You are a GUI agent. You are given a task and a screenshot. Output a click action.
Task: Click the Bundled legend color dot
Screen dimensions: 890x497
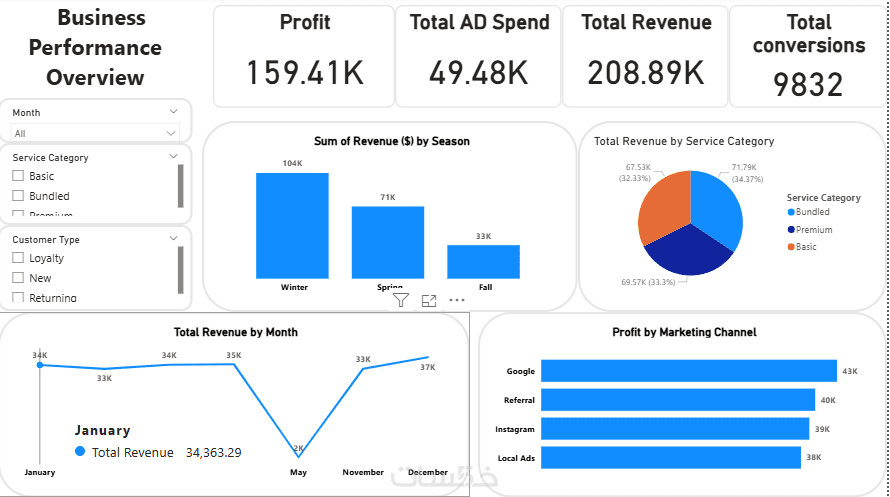(791, 212)
